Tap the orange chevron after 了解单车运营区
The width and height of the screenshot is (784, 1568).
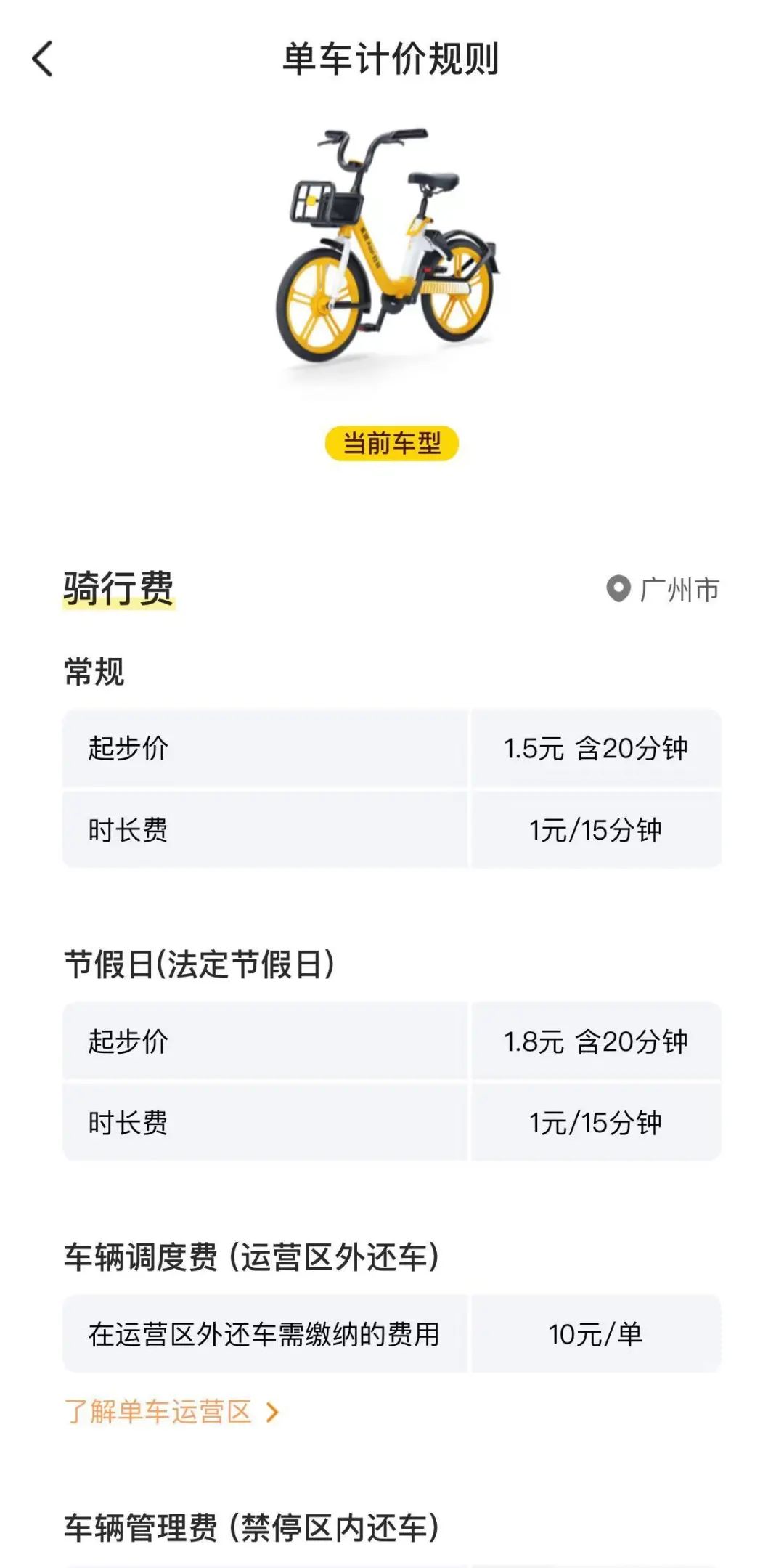[x=272, y=1413]
